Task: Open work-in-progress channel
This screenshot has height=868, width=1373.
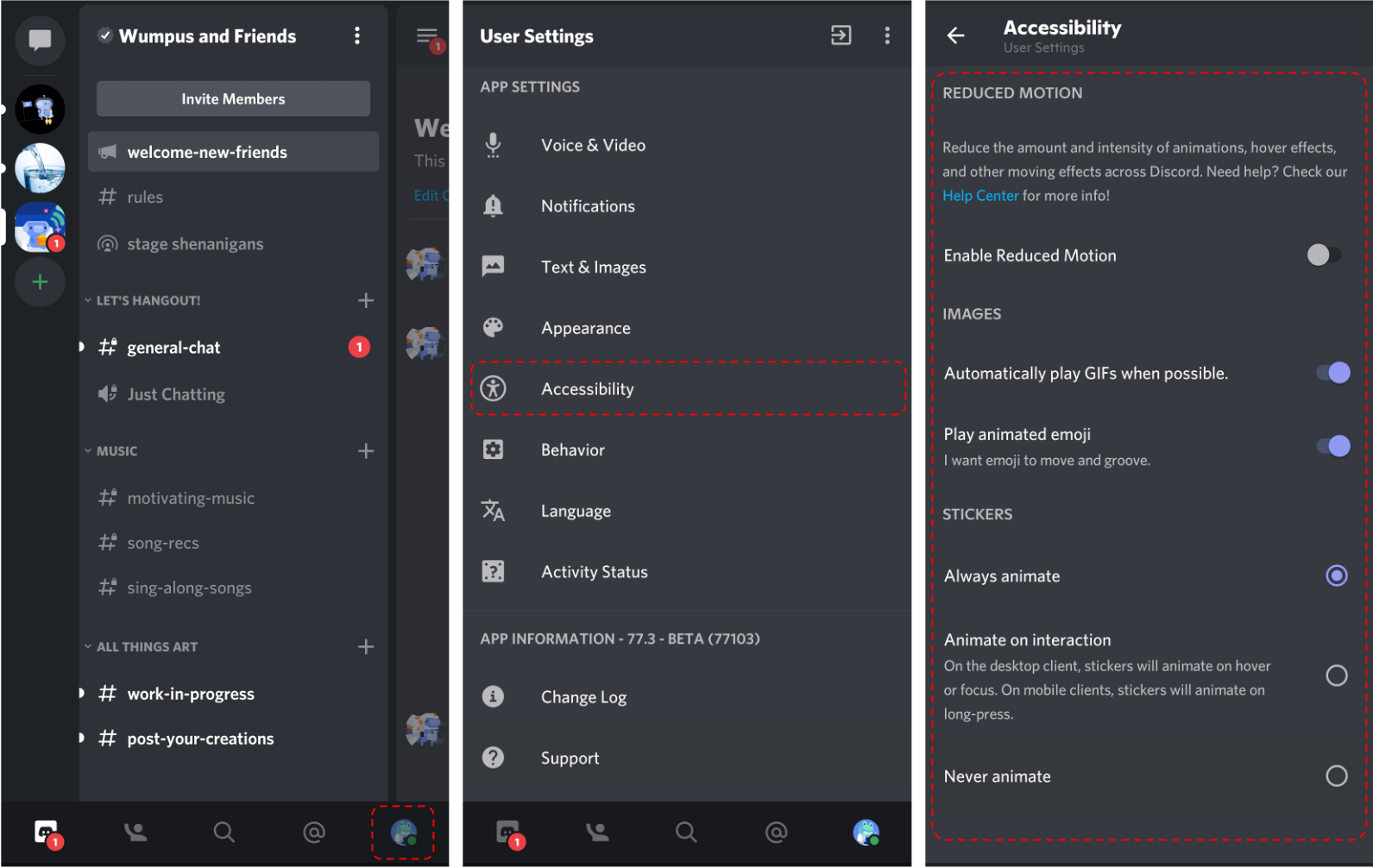Action: pos(233,694)
